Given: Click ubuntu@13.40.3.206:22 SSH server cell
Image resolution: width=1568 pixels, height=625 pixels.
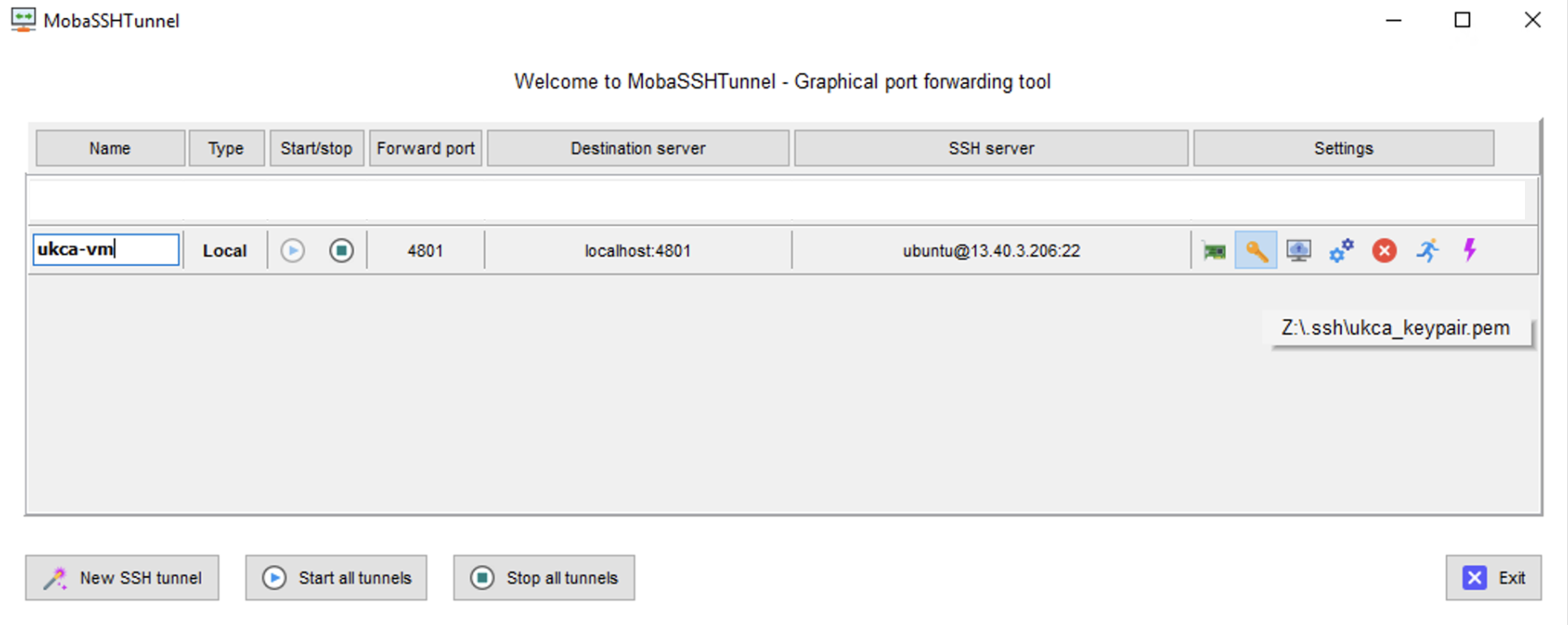Looking at the screenshot, I should (991, 250).
